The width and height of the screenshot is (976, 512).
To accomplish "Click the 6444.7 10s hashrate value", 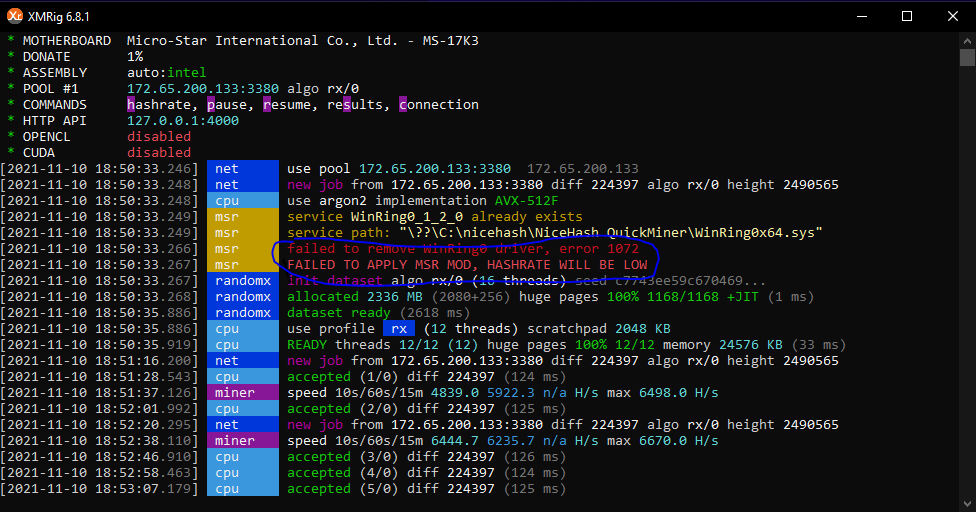I will click(x=454, y=440).
